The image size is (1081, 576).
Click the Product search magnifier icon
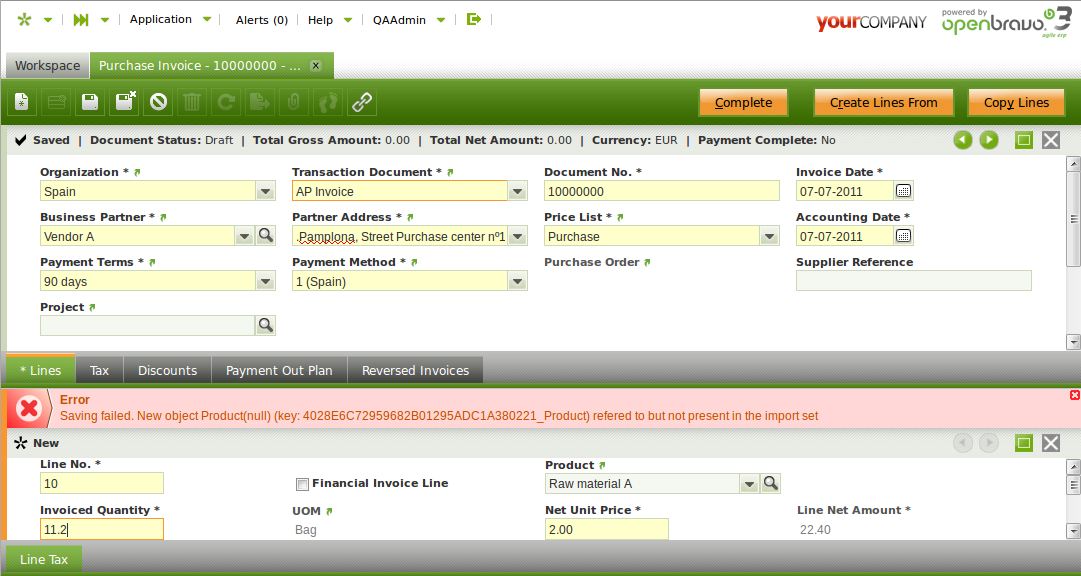[771, 484]
